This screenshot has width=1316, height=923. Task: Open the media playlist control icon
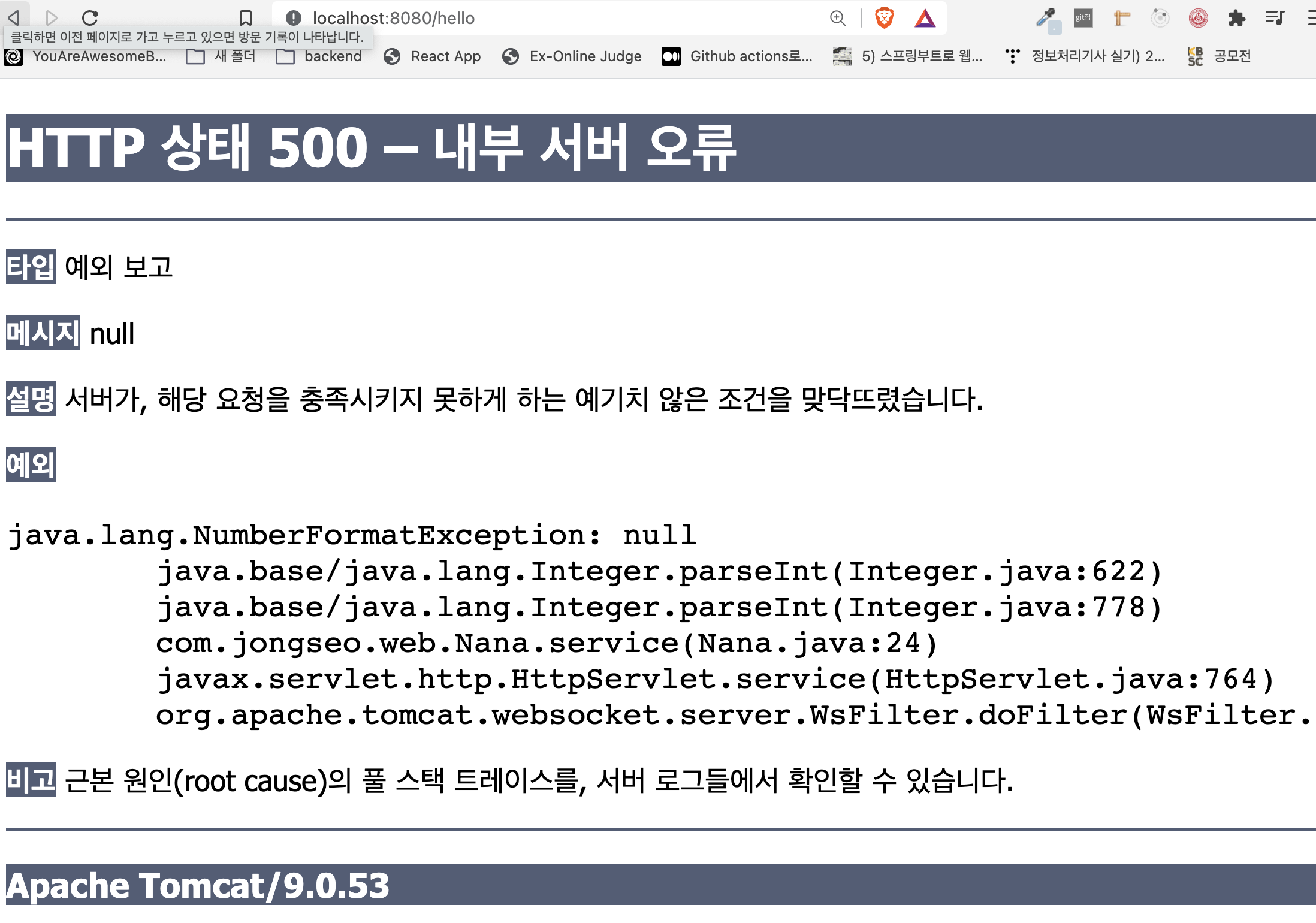tap(1275, 18)
